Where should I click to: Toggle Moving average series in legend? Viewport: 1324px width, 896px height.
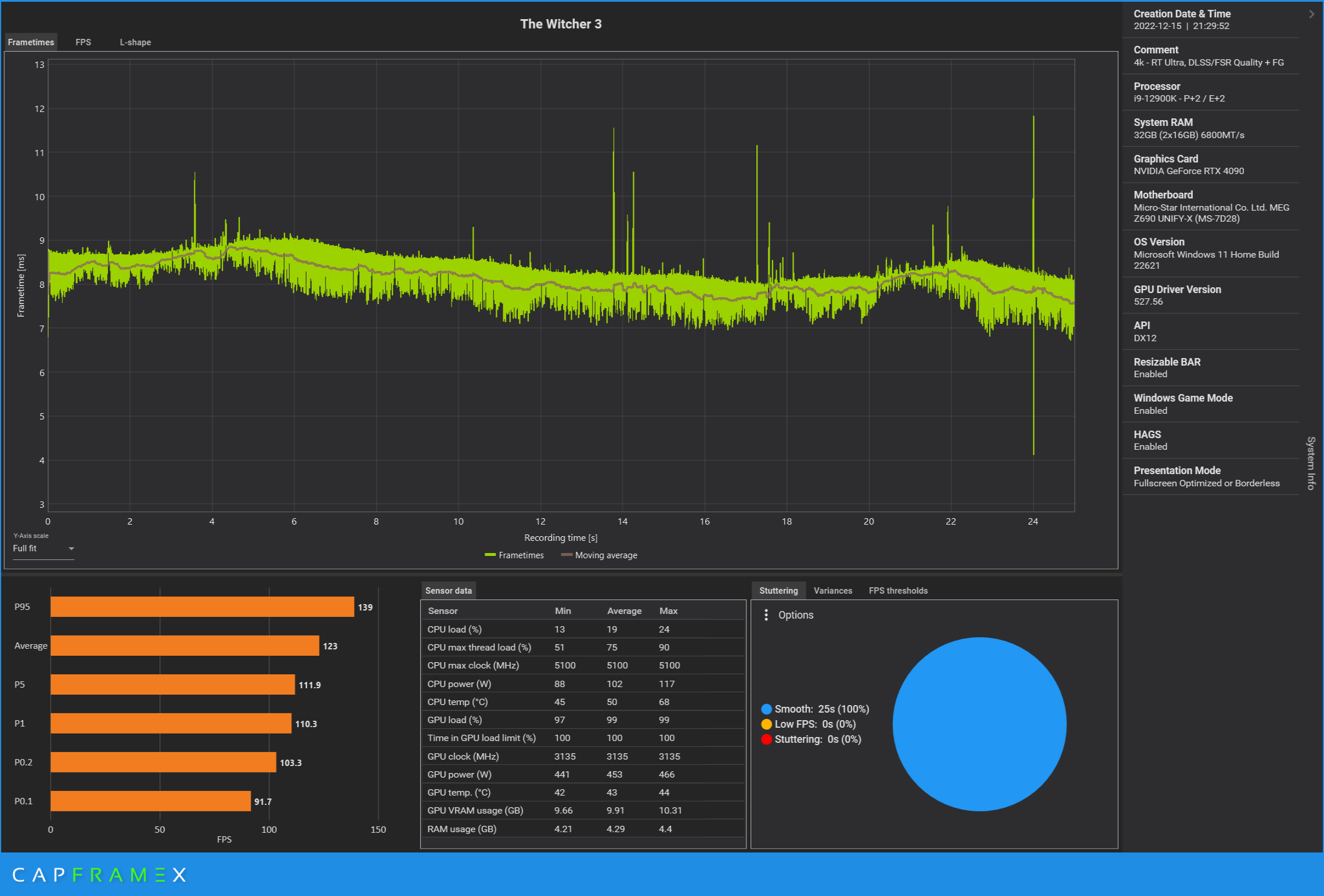599,555
